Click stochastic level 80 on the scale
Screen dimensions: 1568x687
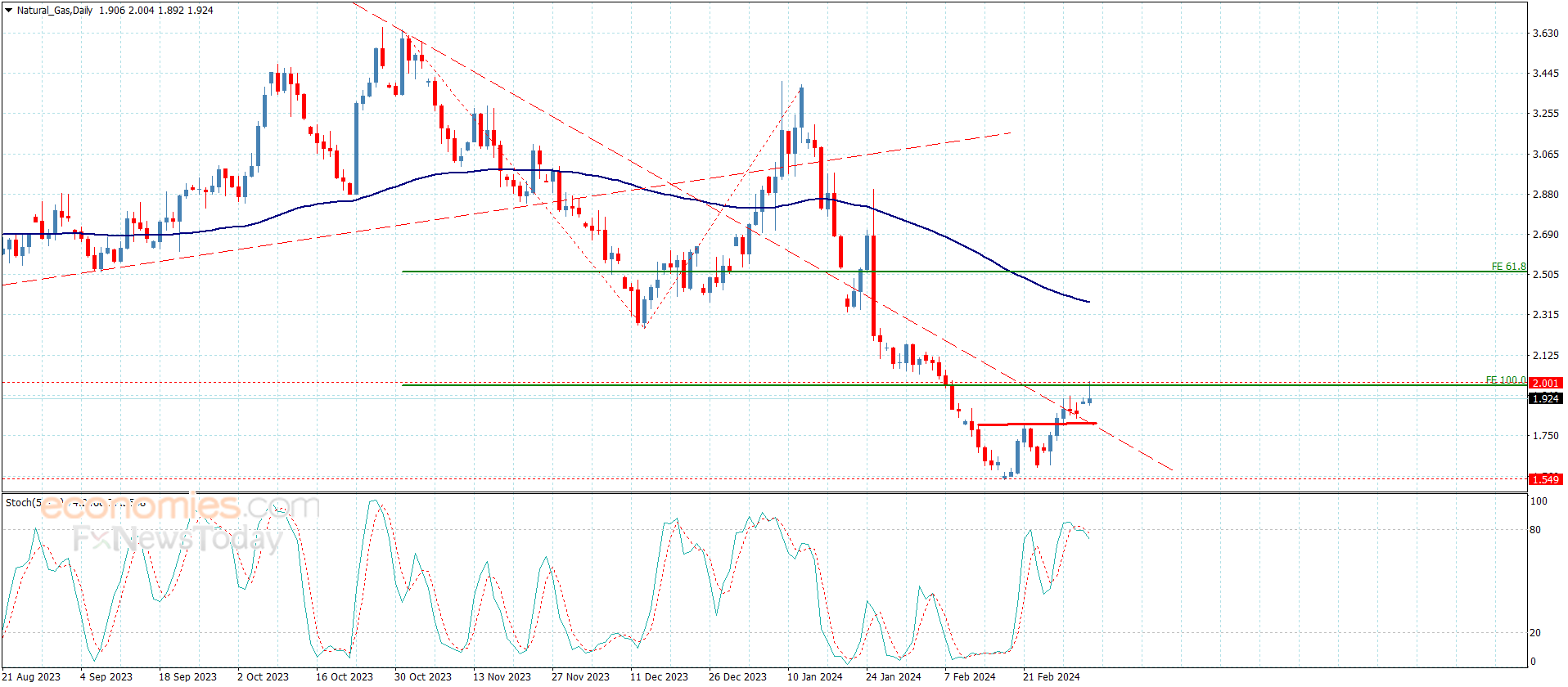(1535, 530)
